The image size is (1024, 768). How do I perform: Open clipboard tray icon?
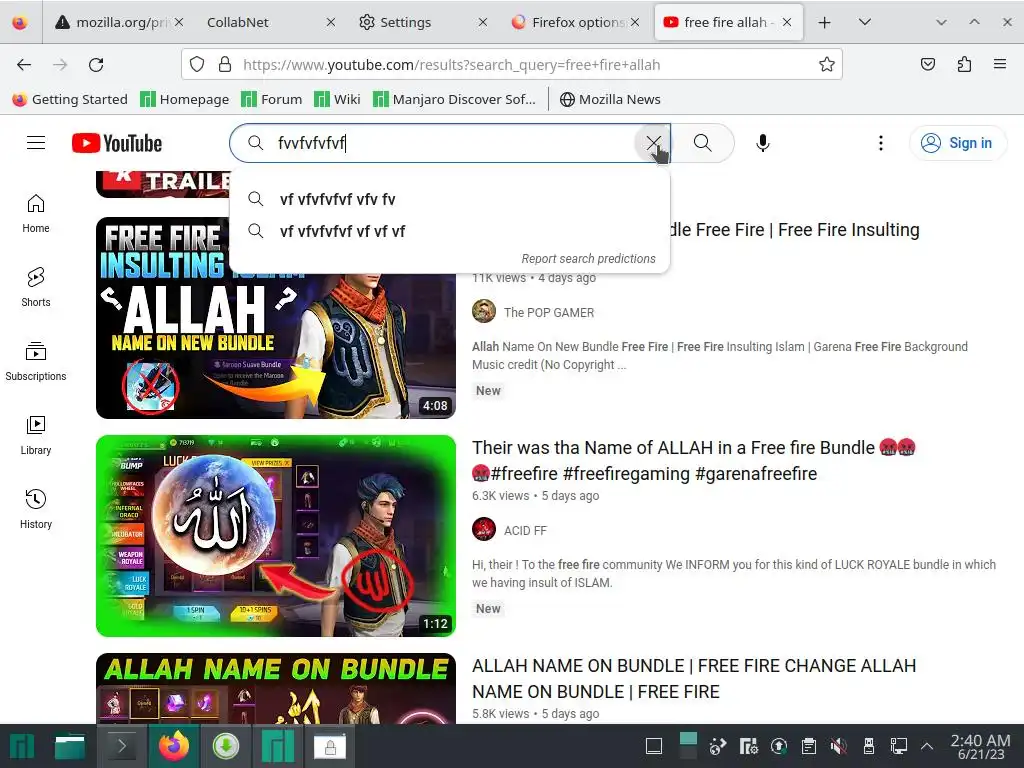tap(808, 746)
